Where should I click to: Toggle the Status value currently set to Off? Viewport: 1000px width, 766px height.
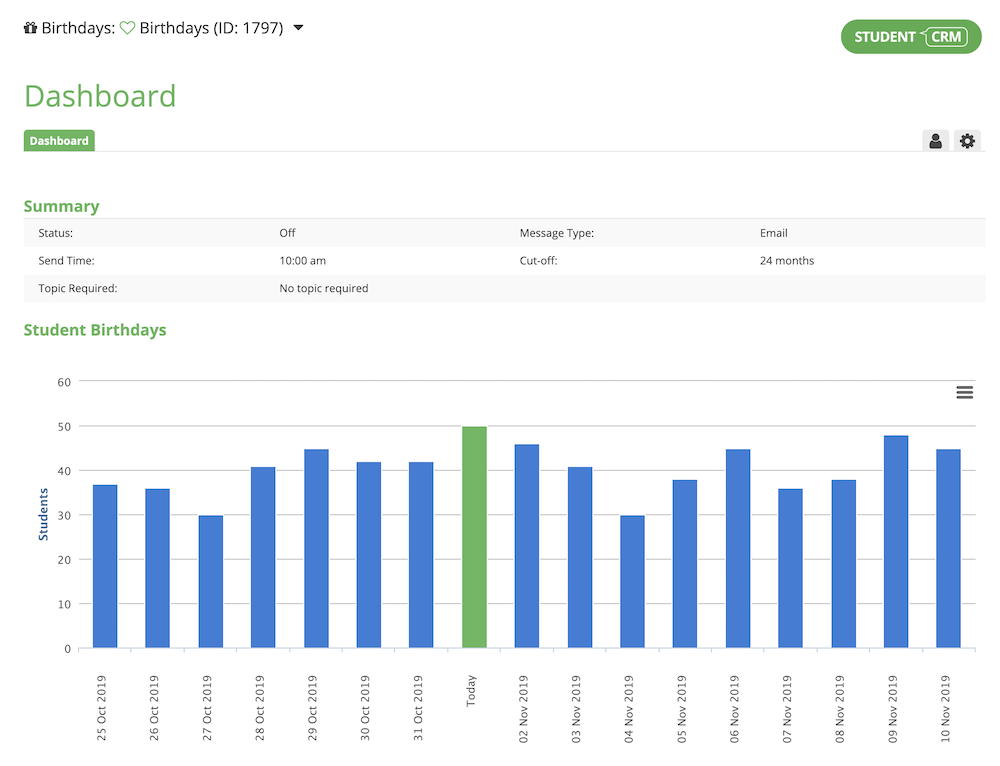tap(288, 232)
